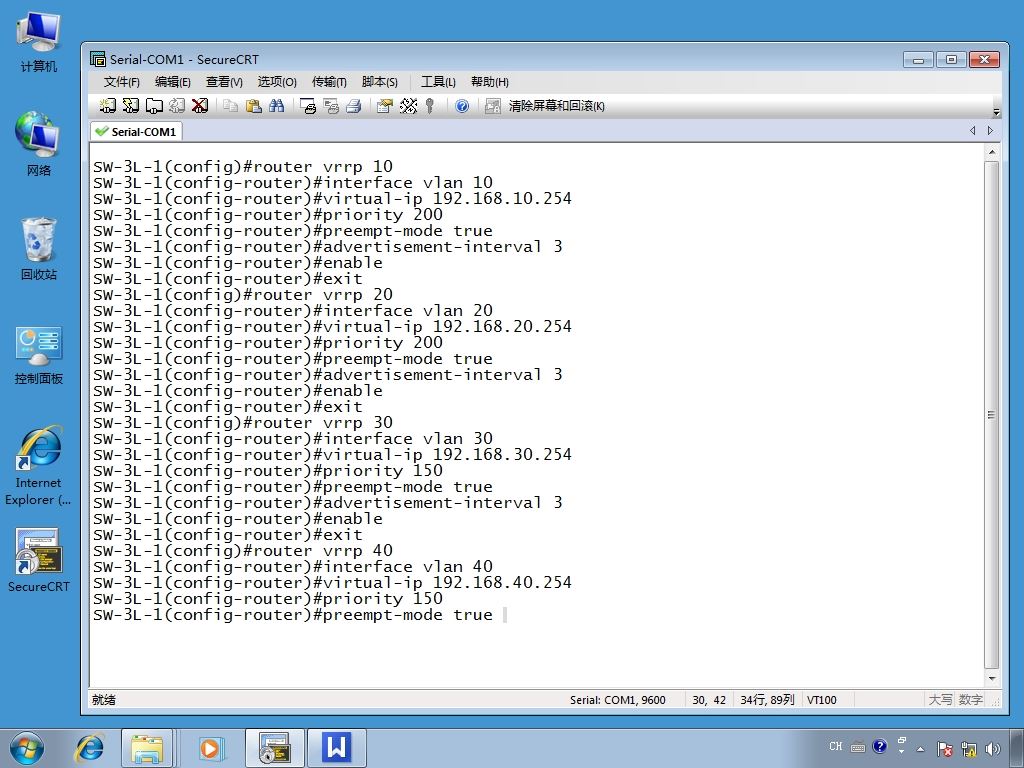Click the Public Key key icon
1024x768 pixels.
(430, 106)
